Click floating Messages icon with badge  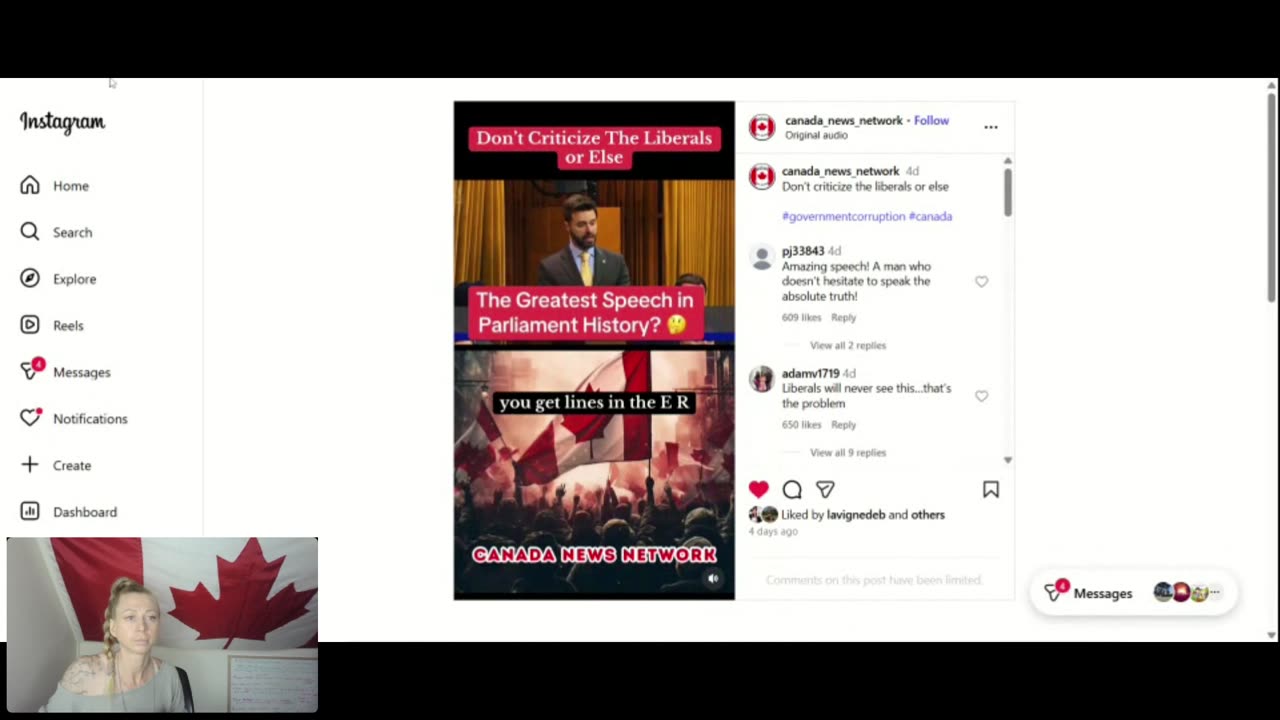[x=1055, y=591]
